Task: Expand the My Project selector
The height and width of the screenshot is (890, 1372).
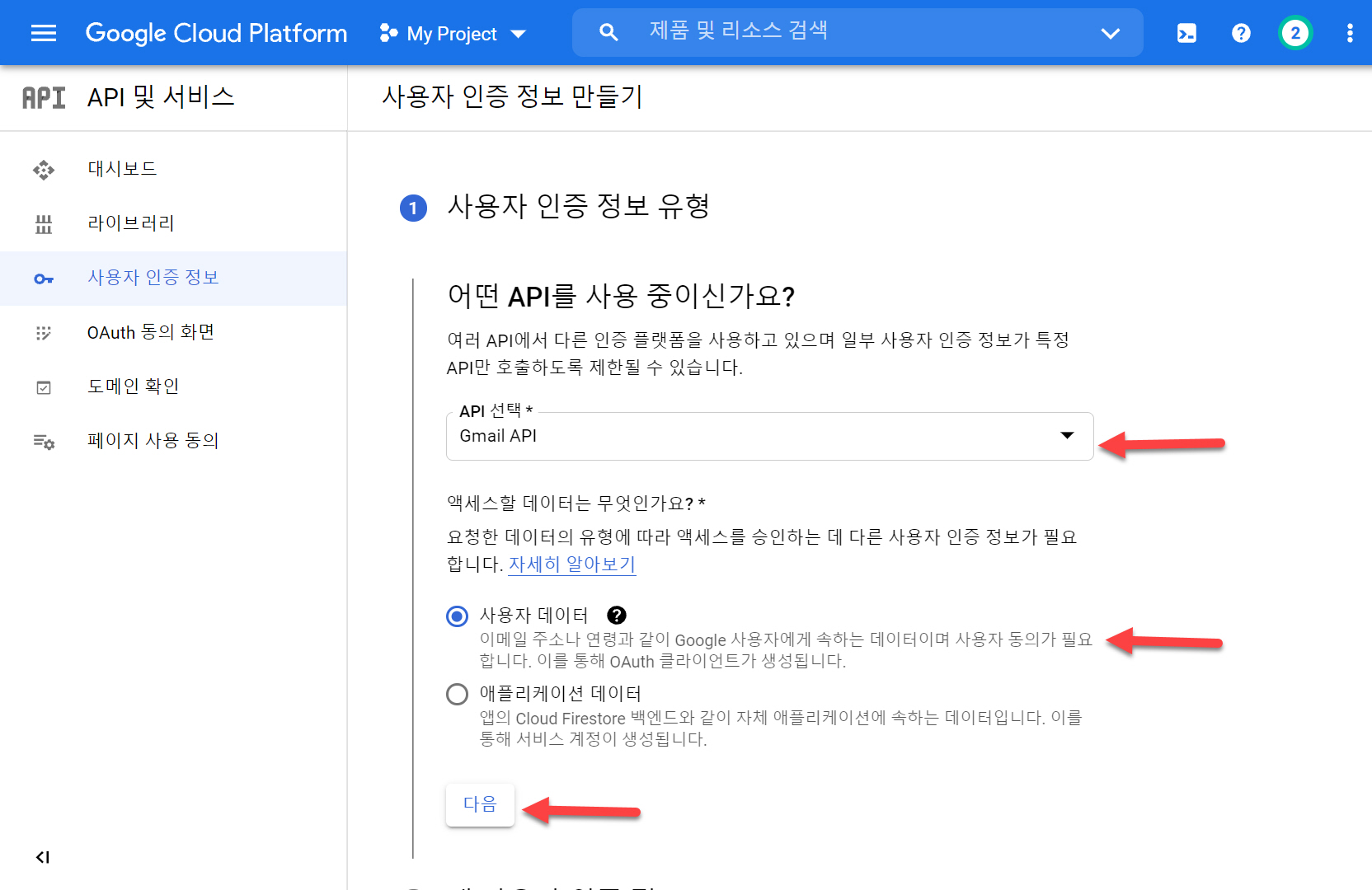Action: [452, 33]
